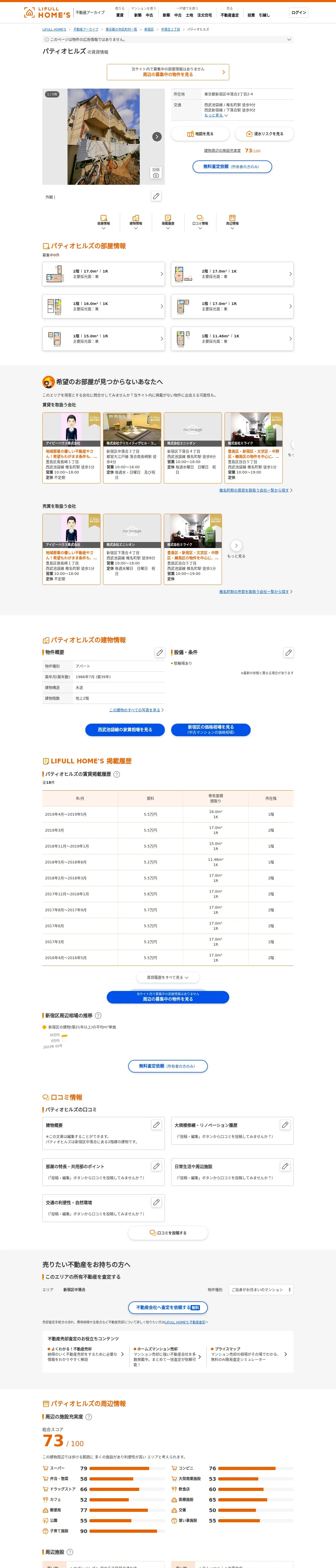Viewport: 336px width, 1568px height.
Task: Click the 5.8万円 rent cell
Action: tap(151, 894)
